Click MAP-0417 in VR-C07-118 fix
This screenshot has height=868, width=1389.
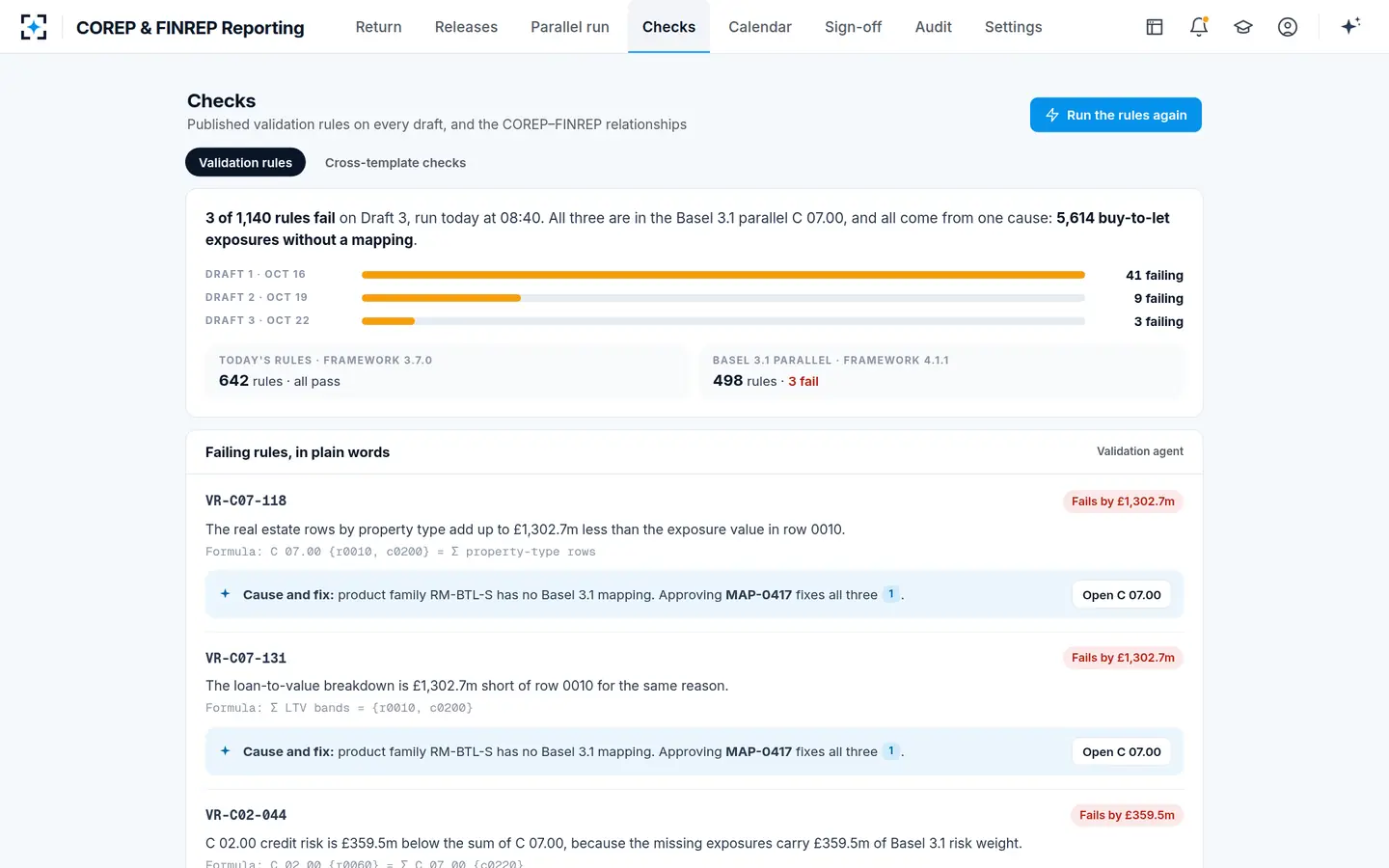point(758,595)
